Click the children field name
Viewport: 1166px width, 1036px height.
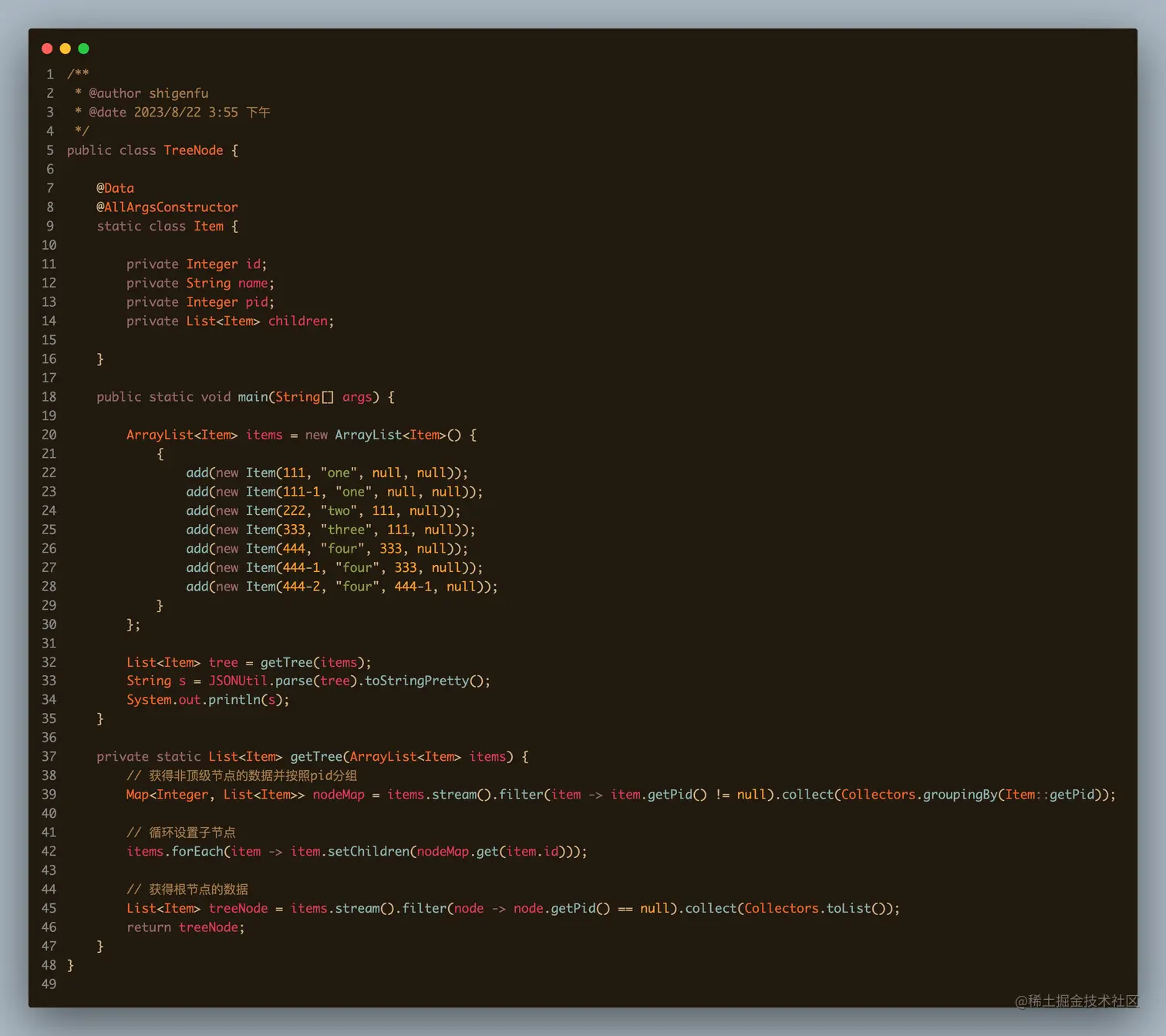pos(298,321)
